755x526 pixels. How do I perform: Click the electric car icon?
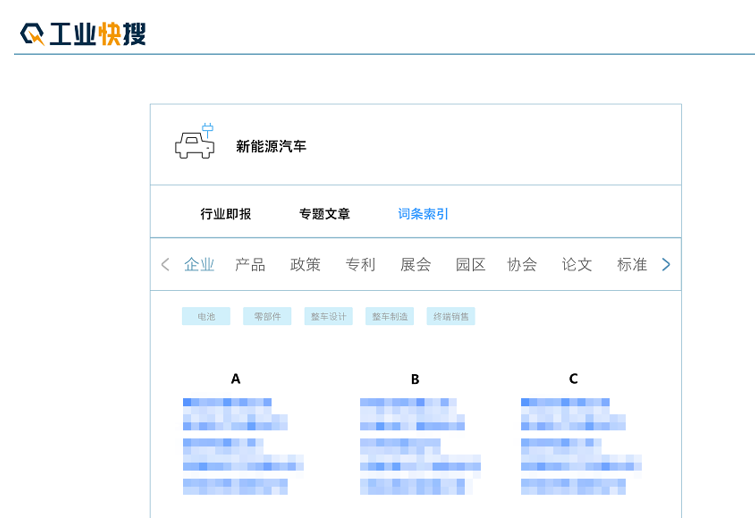195,144
